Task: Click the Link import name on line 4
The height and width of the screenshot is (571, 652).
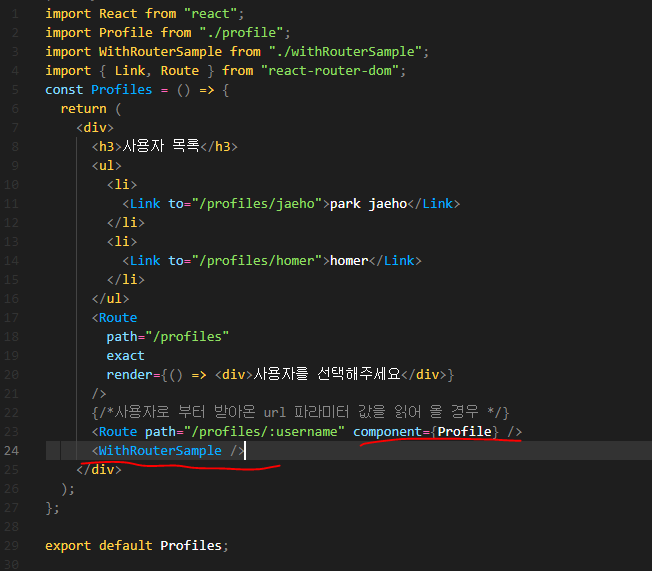Action: [x=129, y=71]
